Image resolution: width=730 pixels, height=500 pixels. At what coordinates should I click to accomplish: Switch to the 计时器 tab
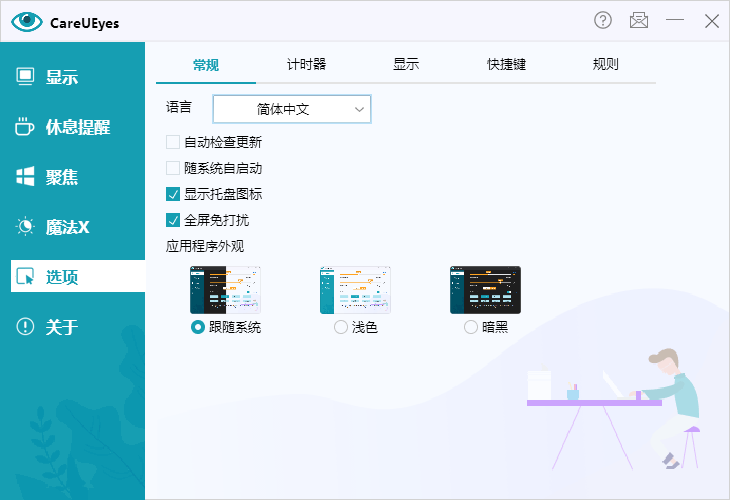306,65
